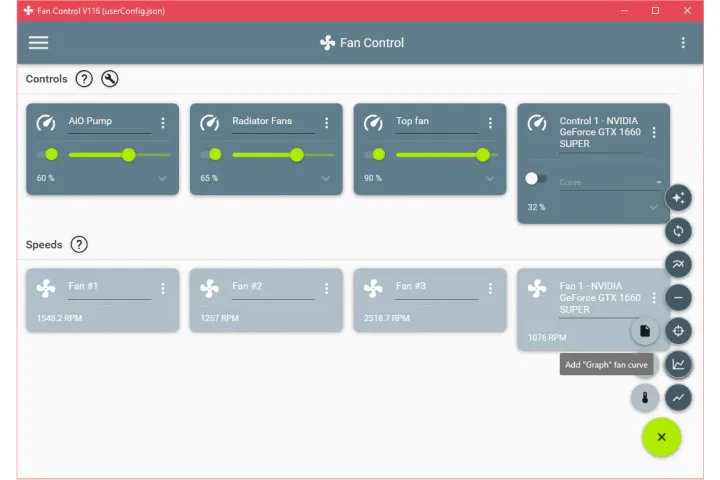Click the Fan #1 propeller icon
Viewport: 720px width, 480px height.
coord(46,288)
